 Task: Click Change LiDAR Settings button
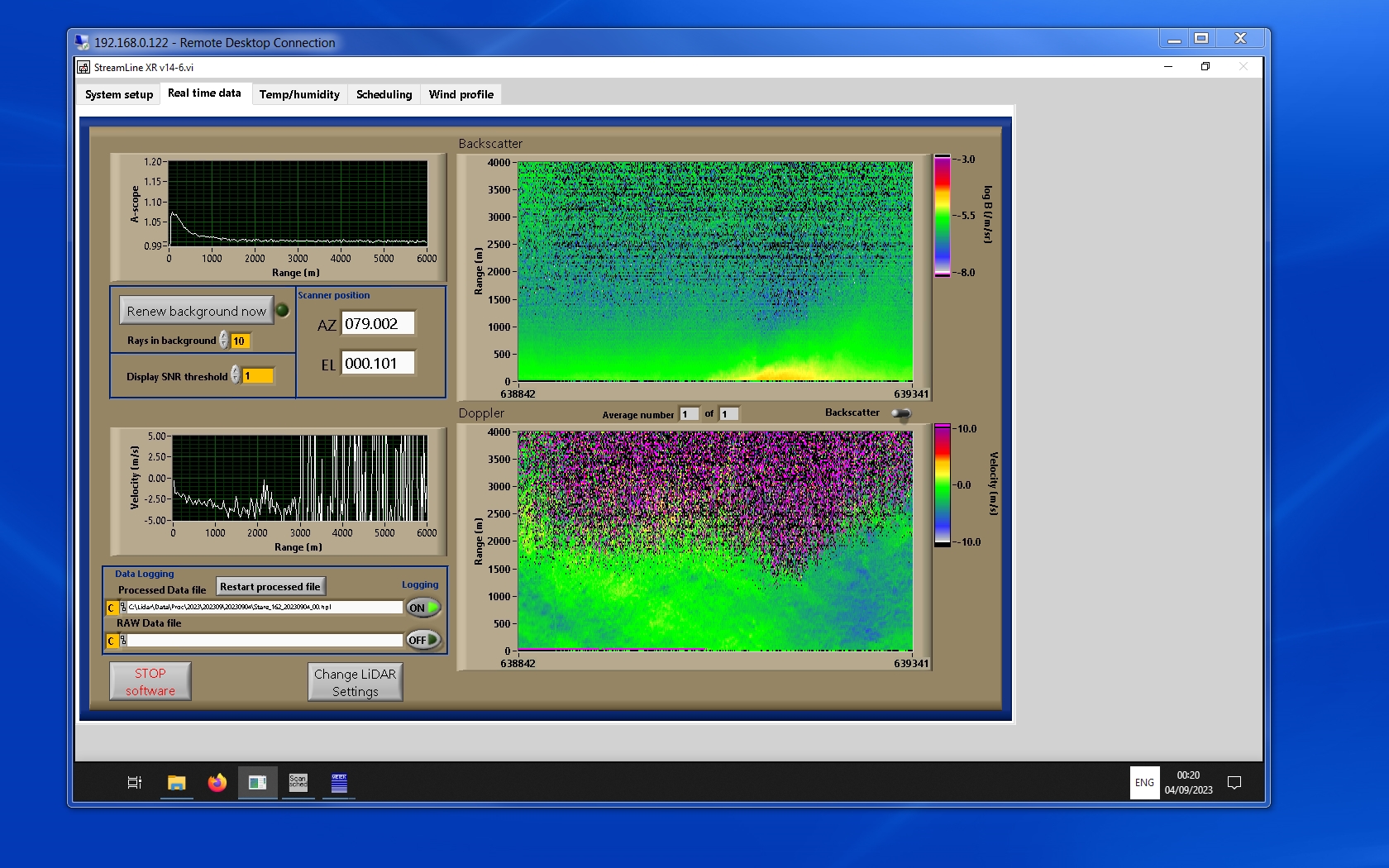355,682
